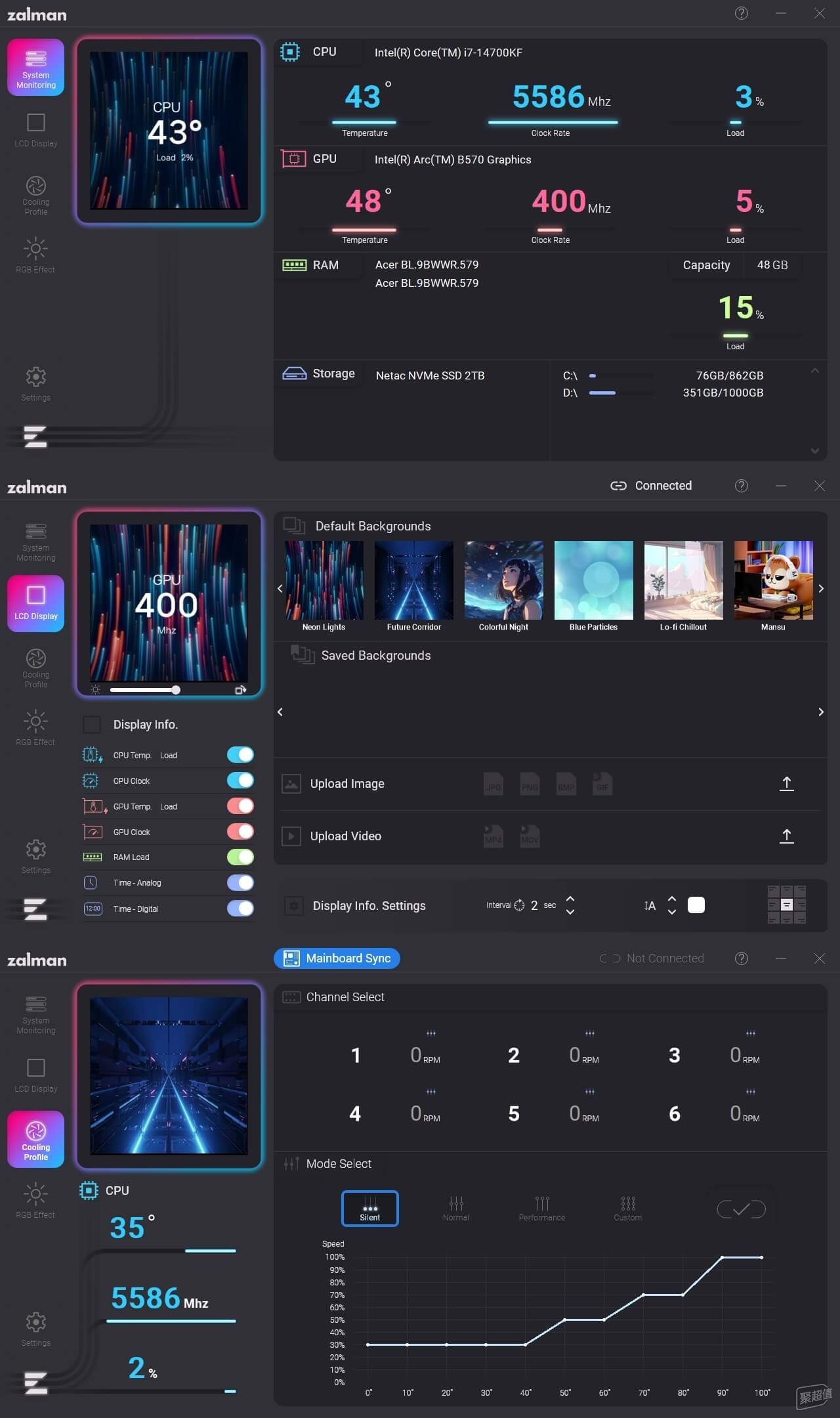Click the BMP format icon
This screenshot has width=840, height=1418.
point(566,784)
